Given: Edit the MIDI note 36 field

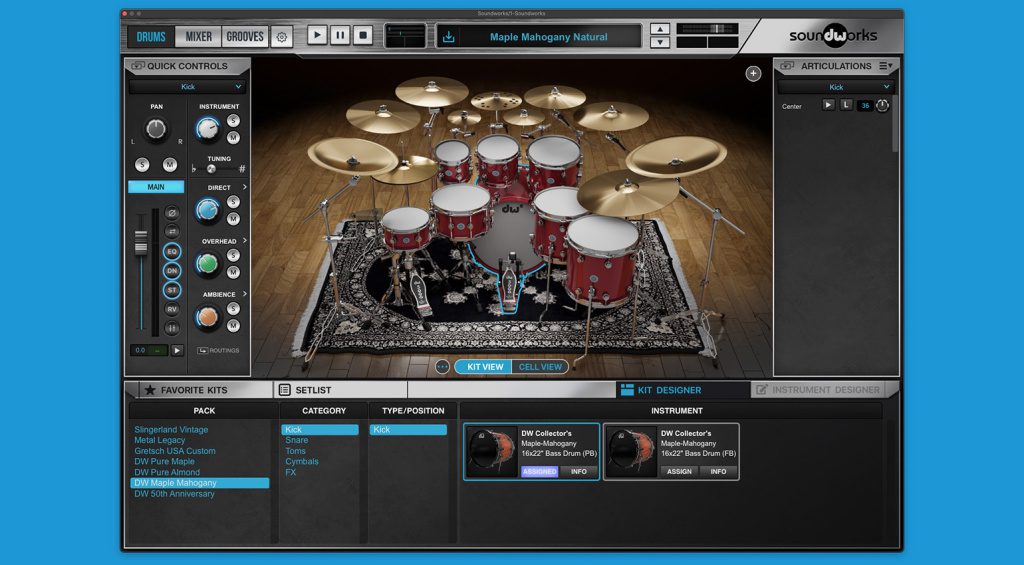Looking at the screenshot, I should pos(865,106).
